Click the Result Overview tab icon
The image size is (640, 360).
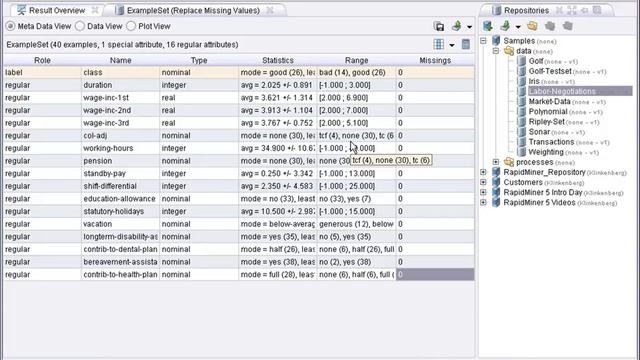[x=22, y=10]
